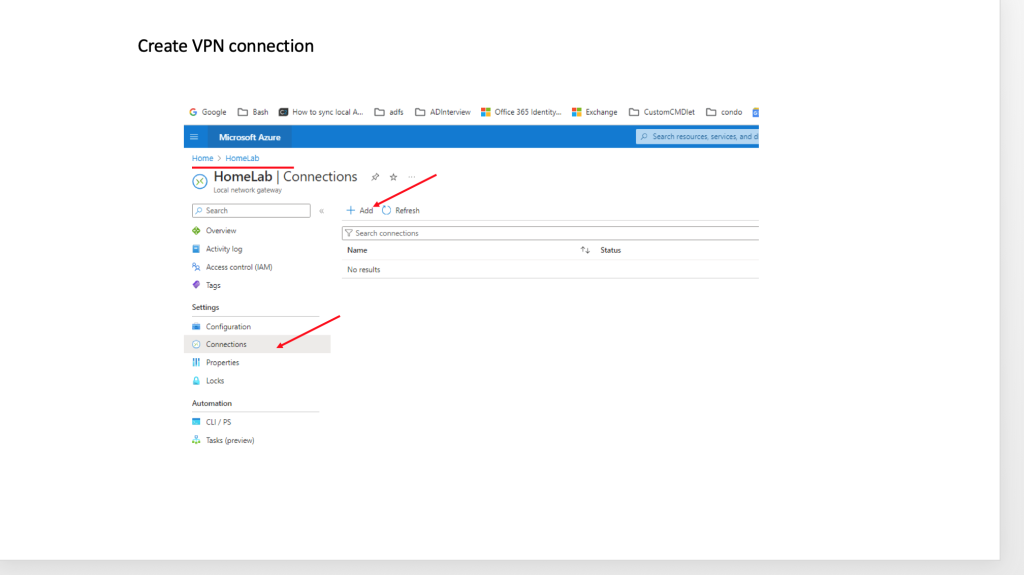Click the HomeLab breadcrumb link
This screenshot has width=1024, height=575.
point(242,159)
